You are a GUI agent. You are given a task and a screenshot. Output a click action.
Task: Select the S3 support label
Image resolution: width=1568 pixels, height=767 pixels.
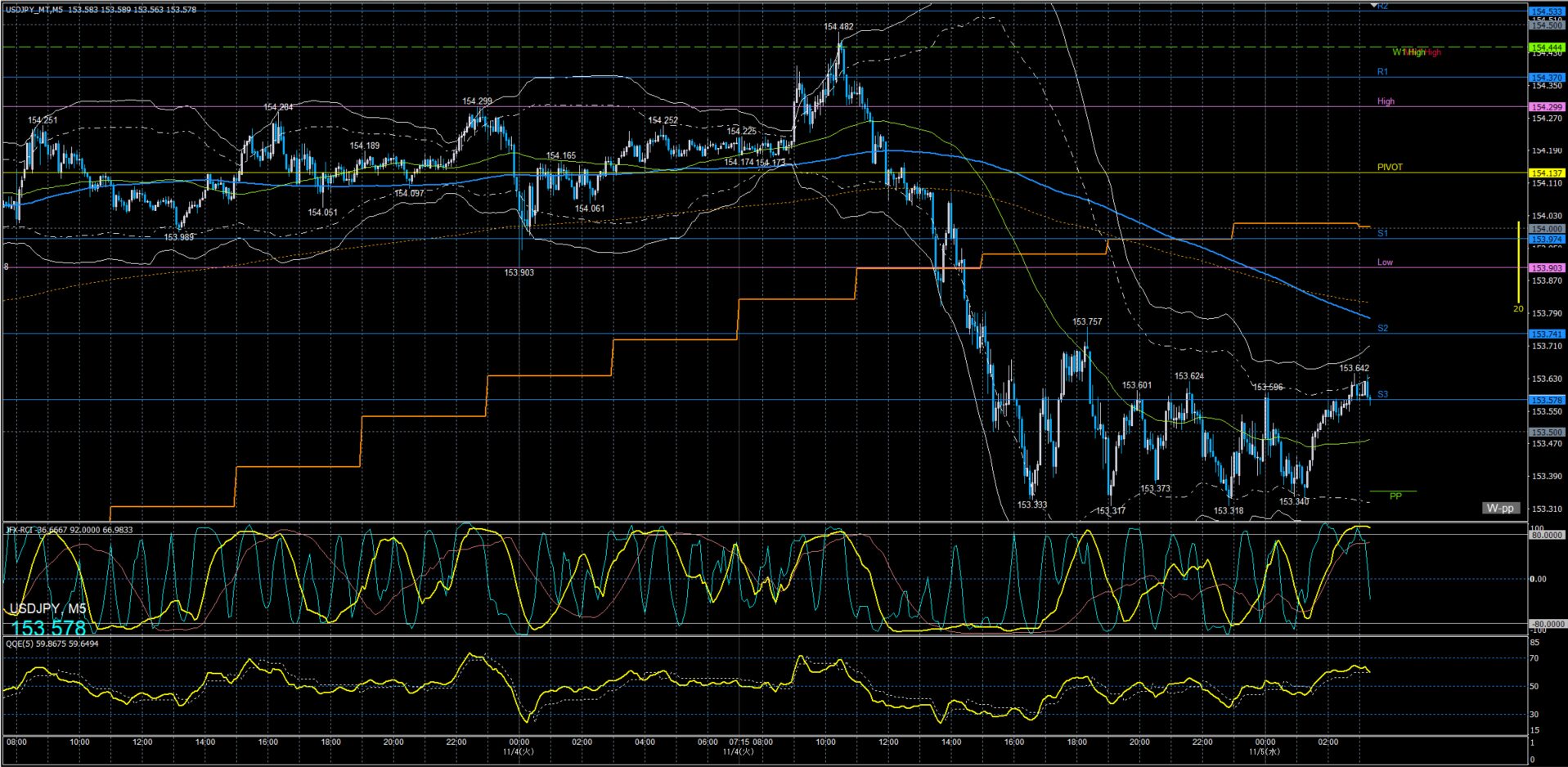click(x=1382, y=394)
